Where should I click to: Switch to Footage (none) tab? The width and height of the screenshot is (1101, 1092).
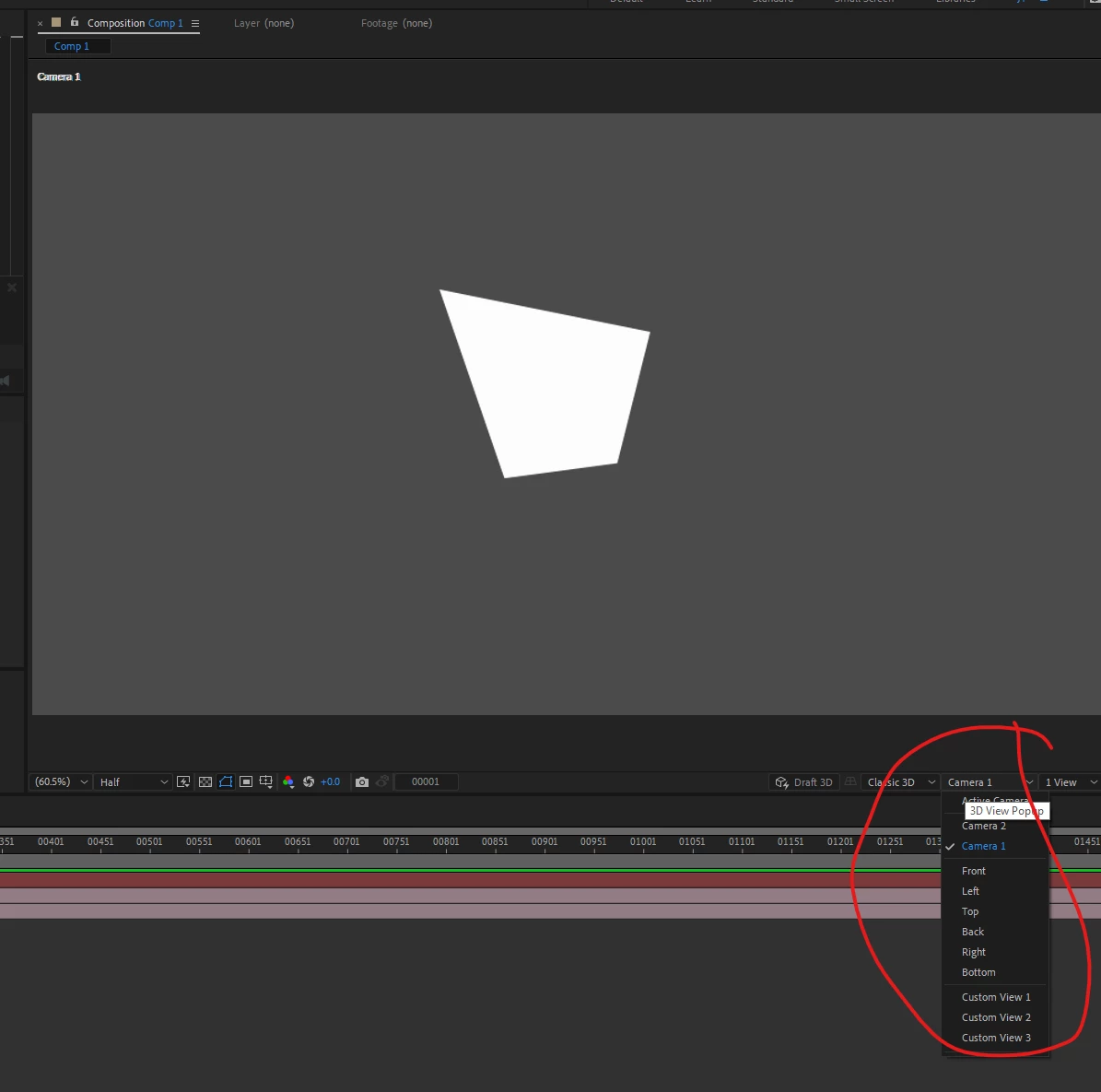(x=397, y=23)
